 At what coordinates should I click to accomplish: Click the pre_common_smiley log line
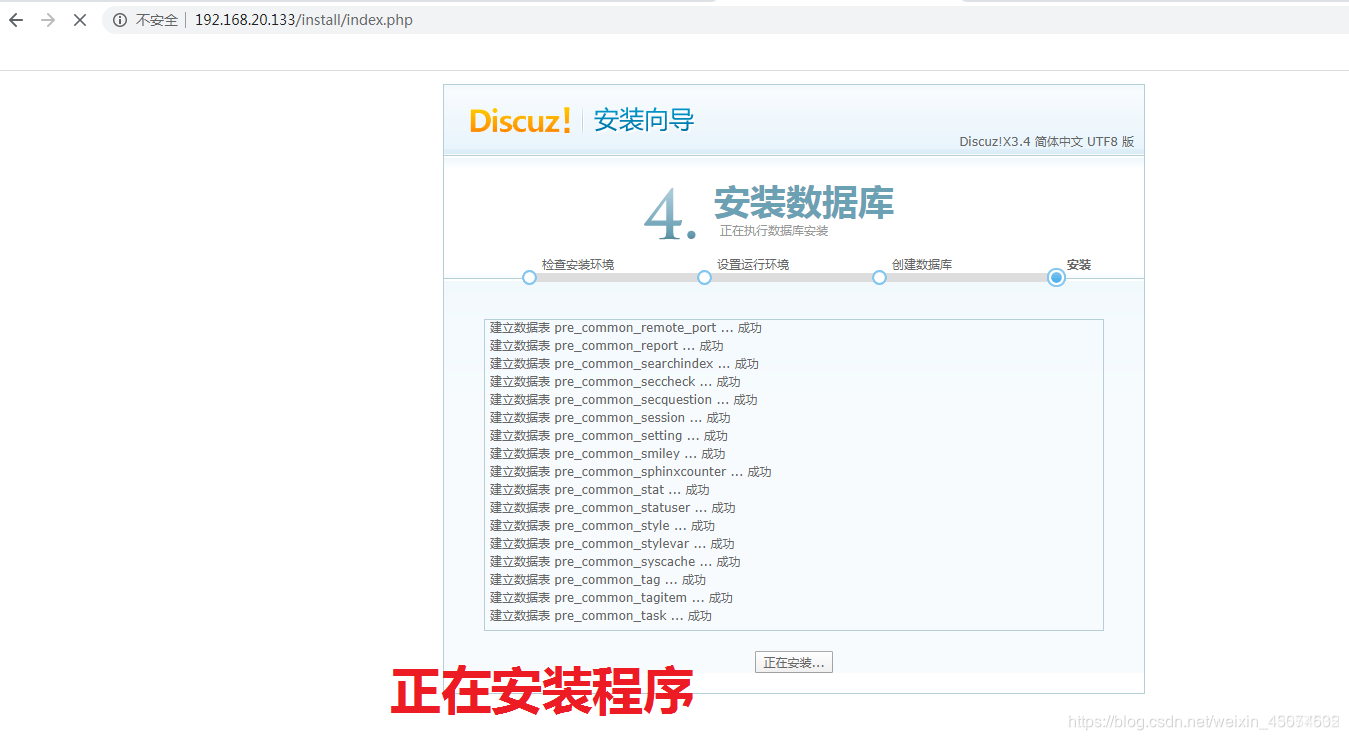(608, 454)
